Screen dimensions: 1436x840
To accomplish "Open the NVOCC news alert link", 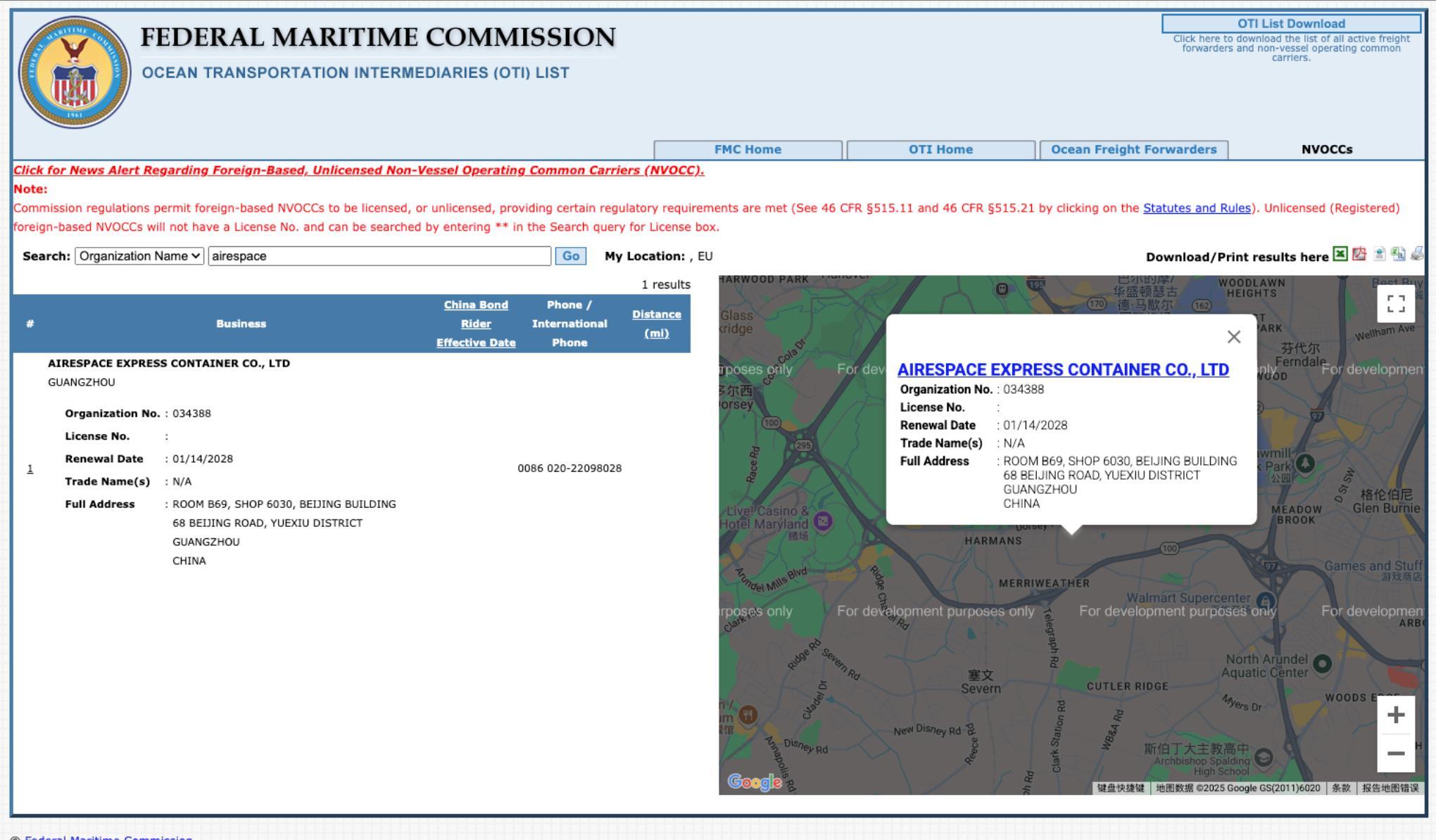I will [x=359, y=170].
